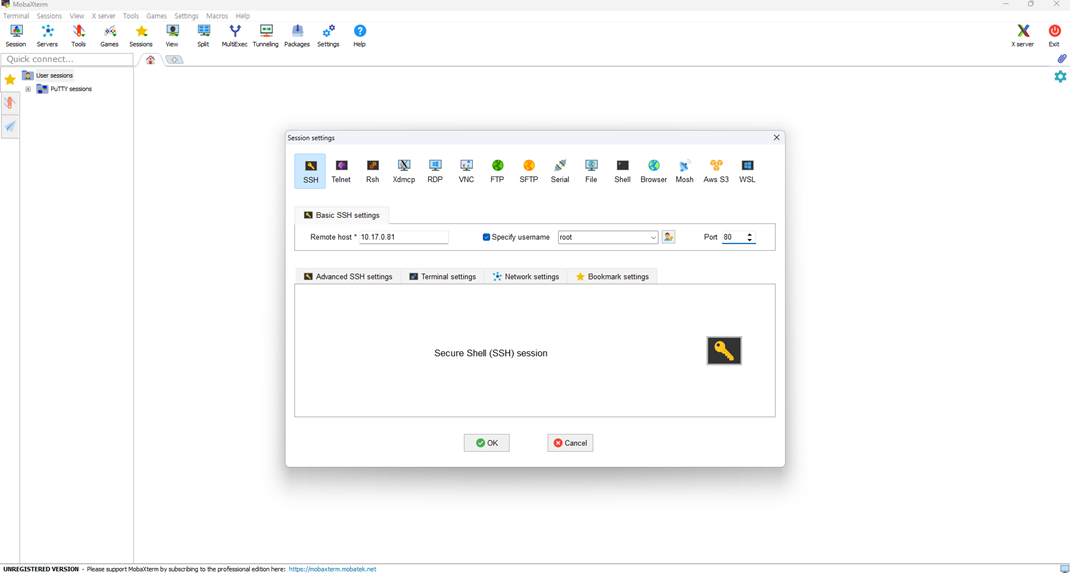Open the Terminal menu
Image resolution: width=1070 pixels, height=573 pixels.
point(16,16)
